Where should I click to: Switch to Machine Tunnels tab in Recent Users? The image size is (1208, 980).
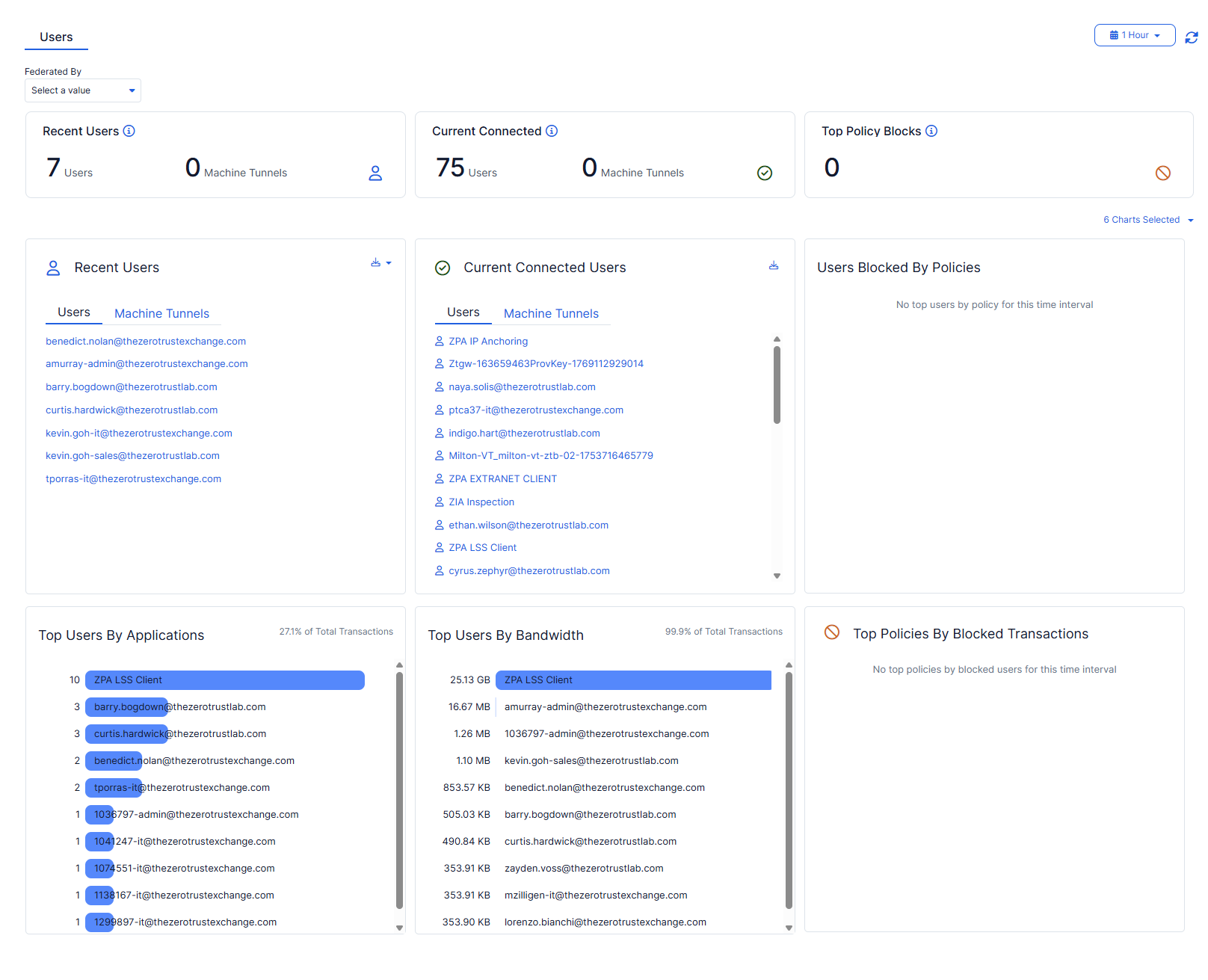pos(161,313)
